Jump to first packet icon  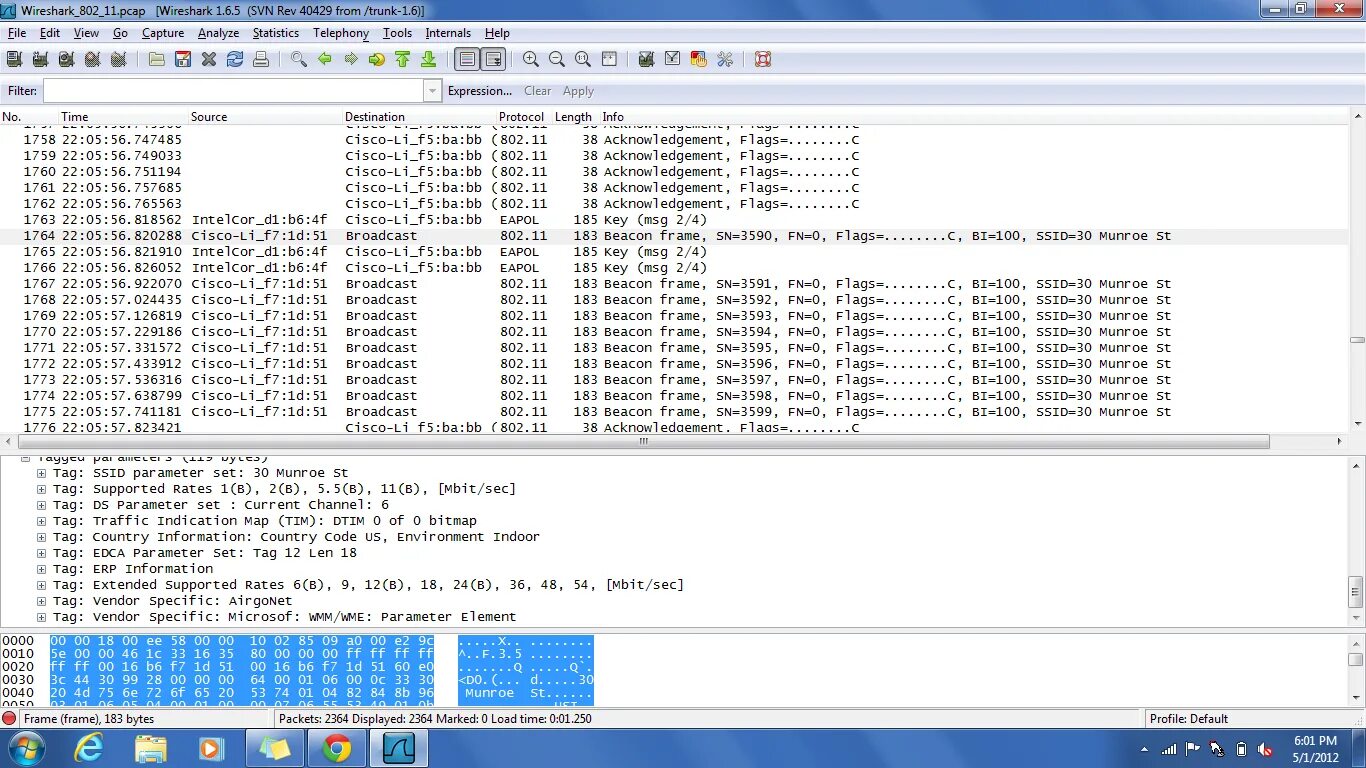pyautogui.click(x=403, y=60)
